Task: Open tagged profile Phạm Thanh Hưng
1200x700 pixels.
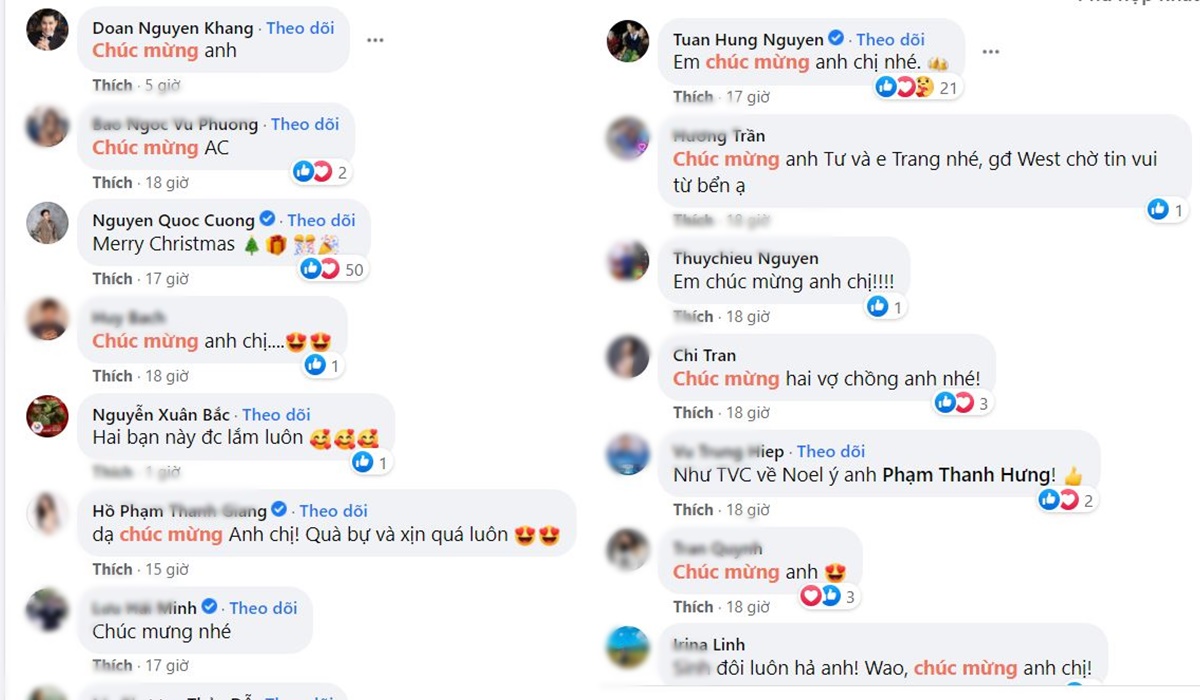Action: [x=968, y=475]
